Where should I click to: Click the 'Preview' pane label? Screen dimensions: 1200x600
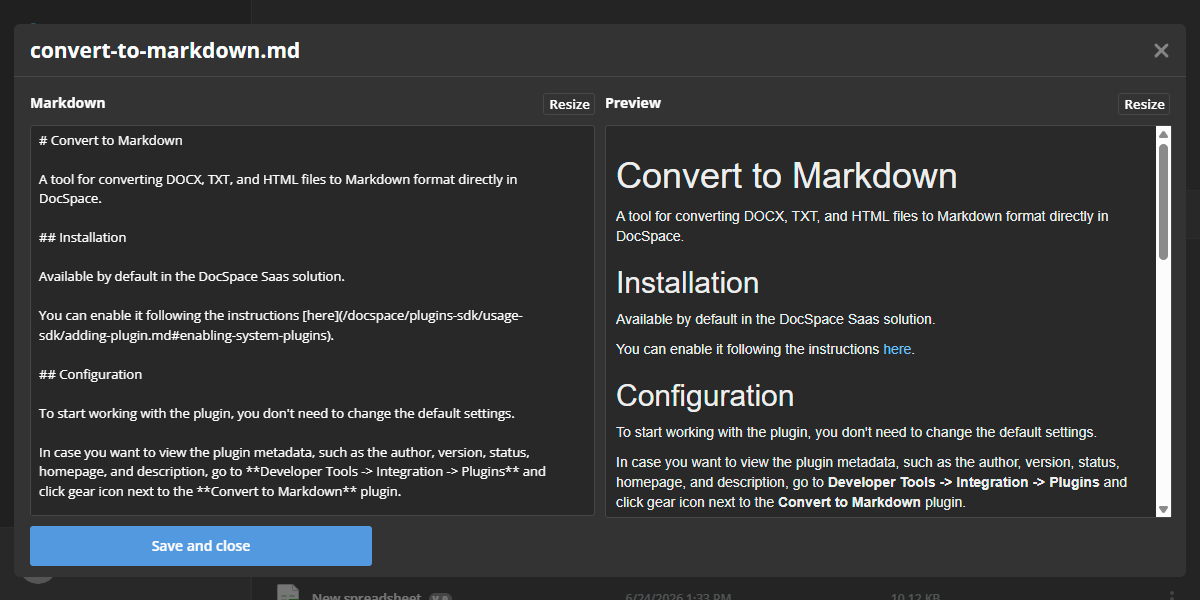[x=633, y=103]
